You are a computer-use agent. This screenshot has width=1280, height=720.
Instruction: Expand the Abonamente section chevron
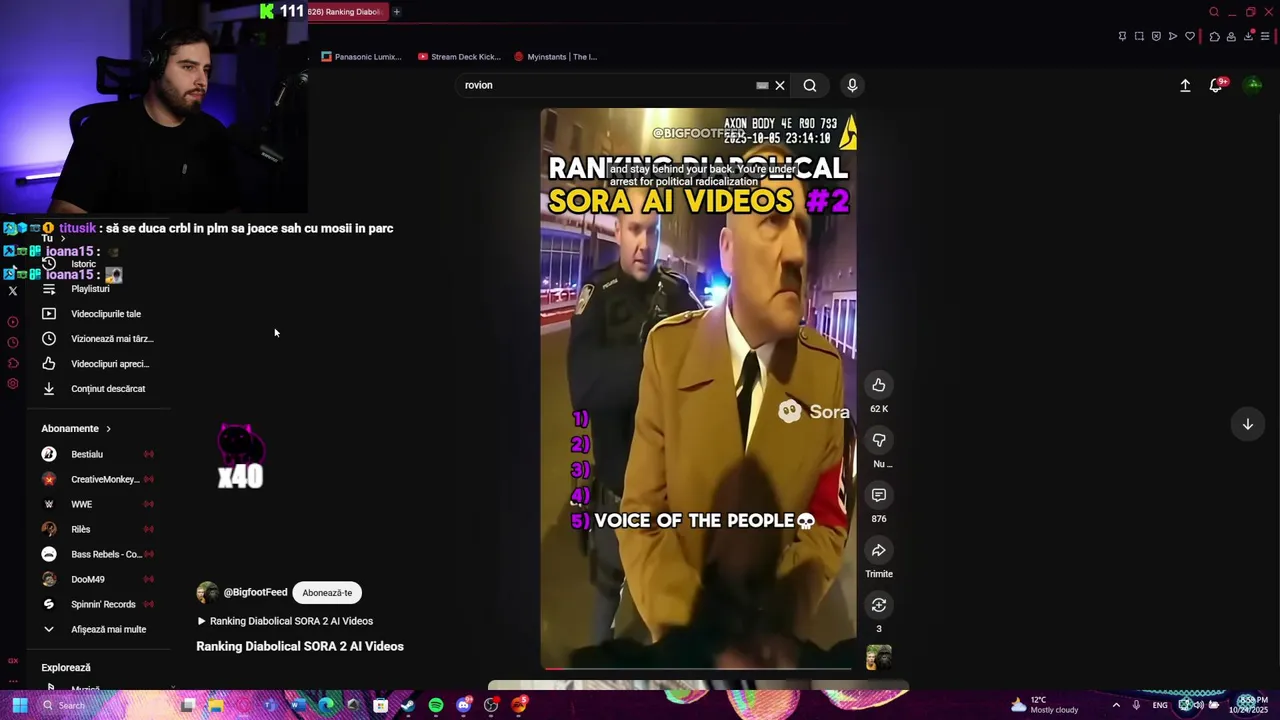pos(108,429)
